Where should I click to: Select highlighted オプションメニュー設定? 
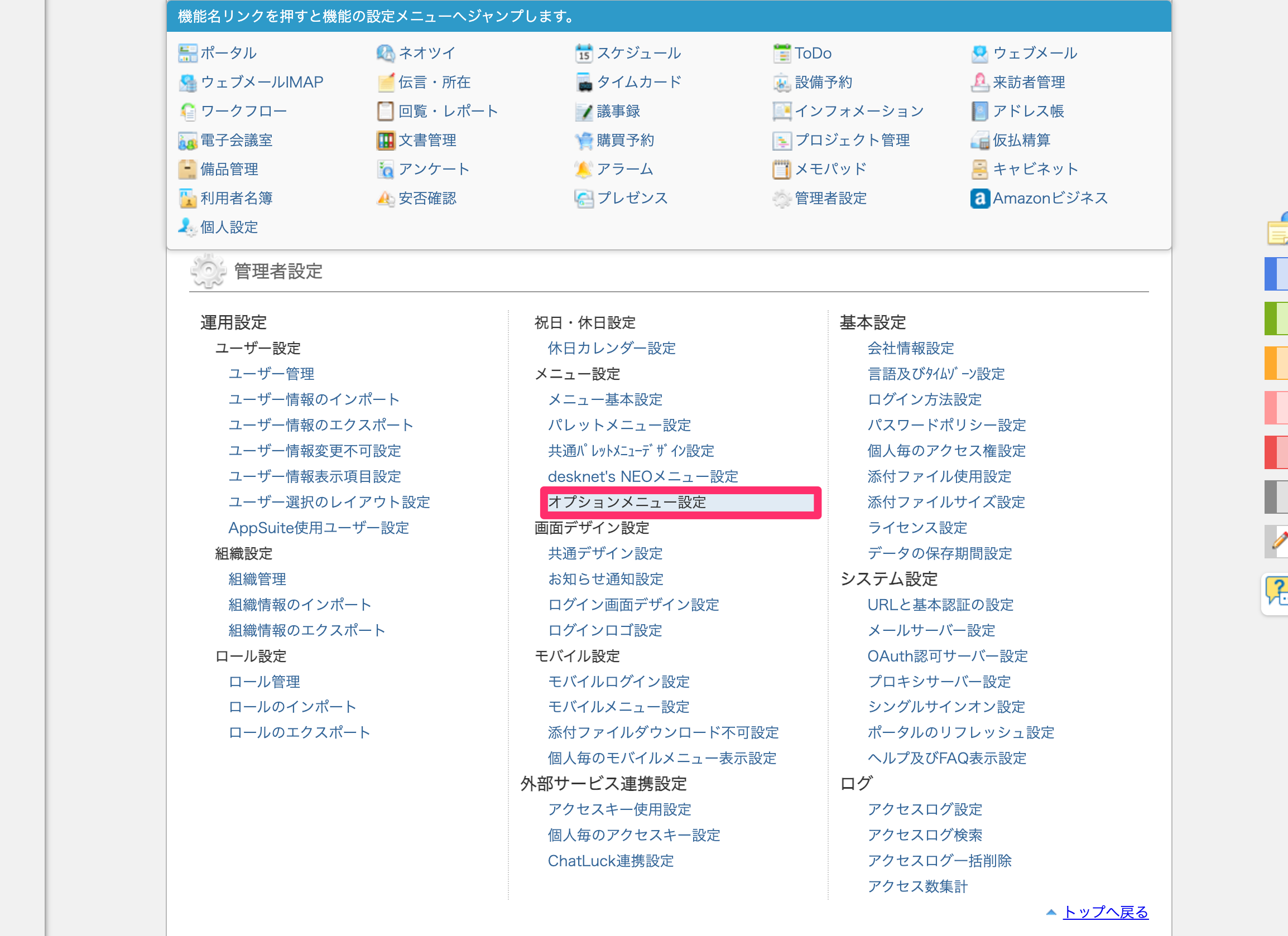(x=680, y=503)
